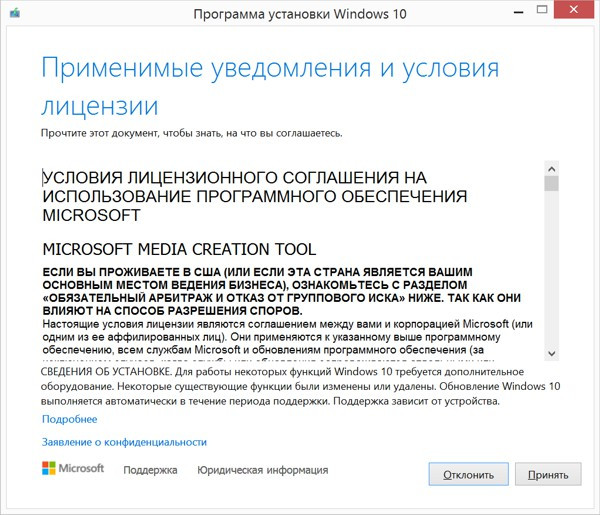This screenshot has height=515, width=600.
Task: Click the Отклонить button
Action: (468, 474)
